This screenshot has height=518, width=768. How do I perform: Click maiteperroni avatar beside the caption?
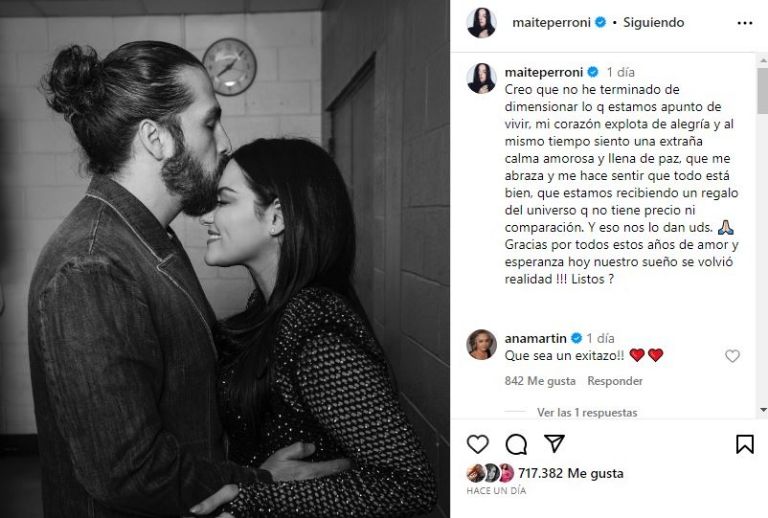tap(481, 78)
